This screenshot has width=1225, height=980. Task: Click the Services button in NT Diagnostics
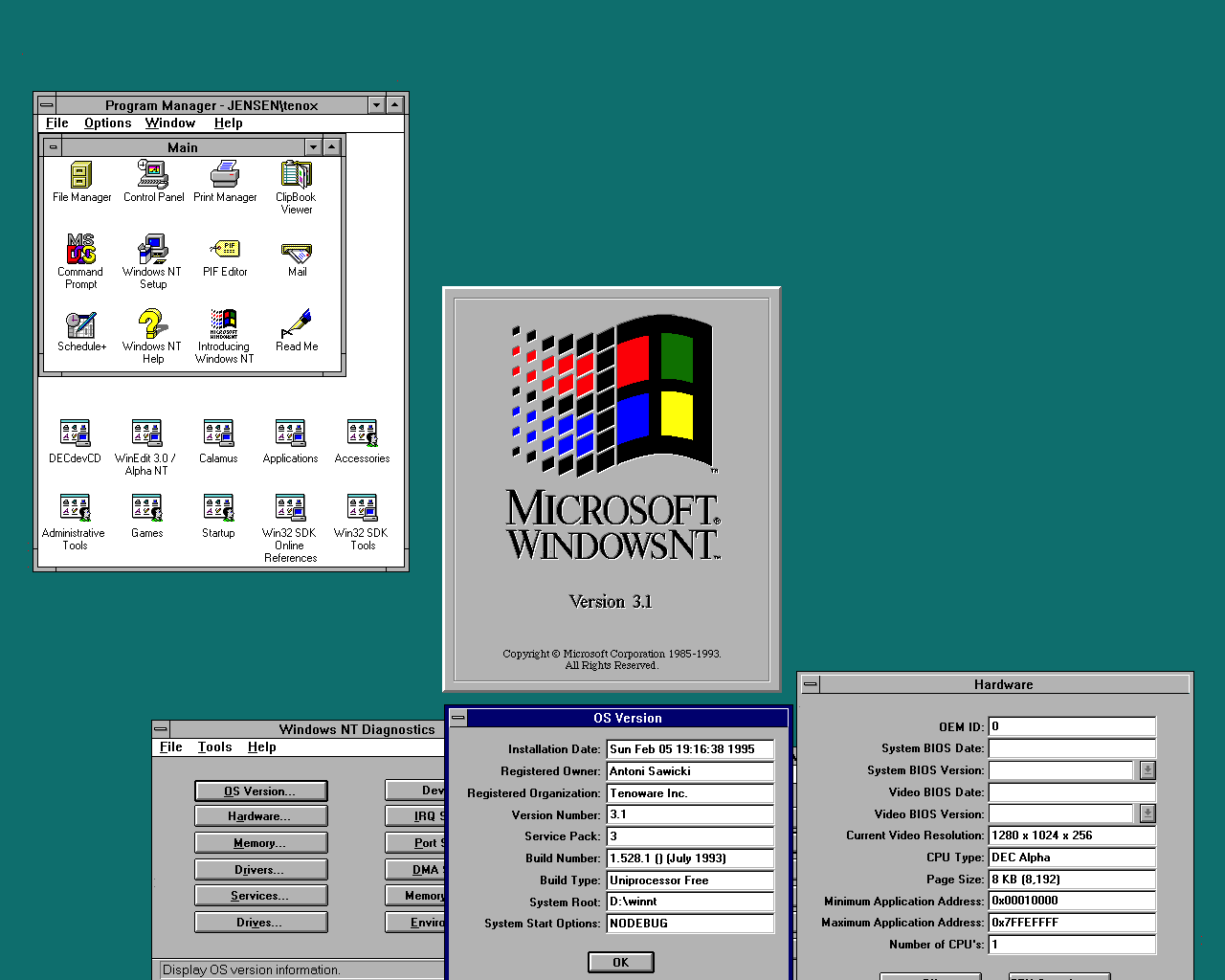[260, 895]
